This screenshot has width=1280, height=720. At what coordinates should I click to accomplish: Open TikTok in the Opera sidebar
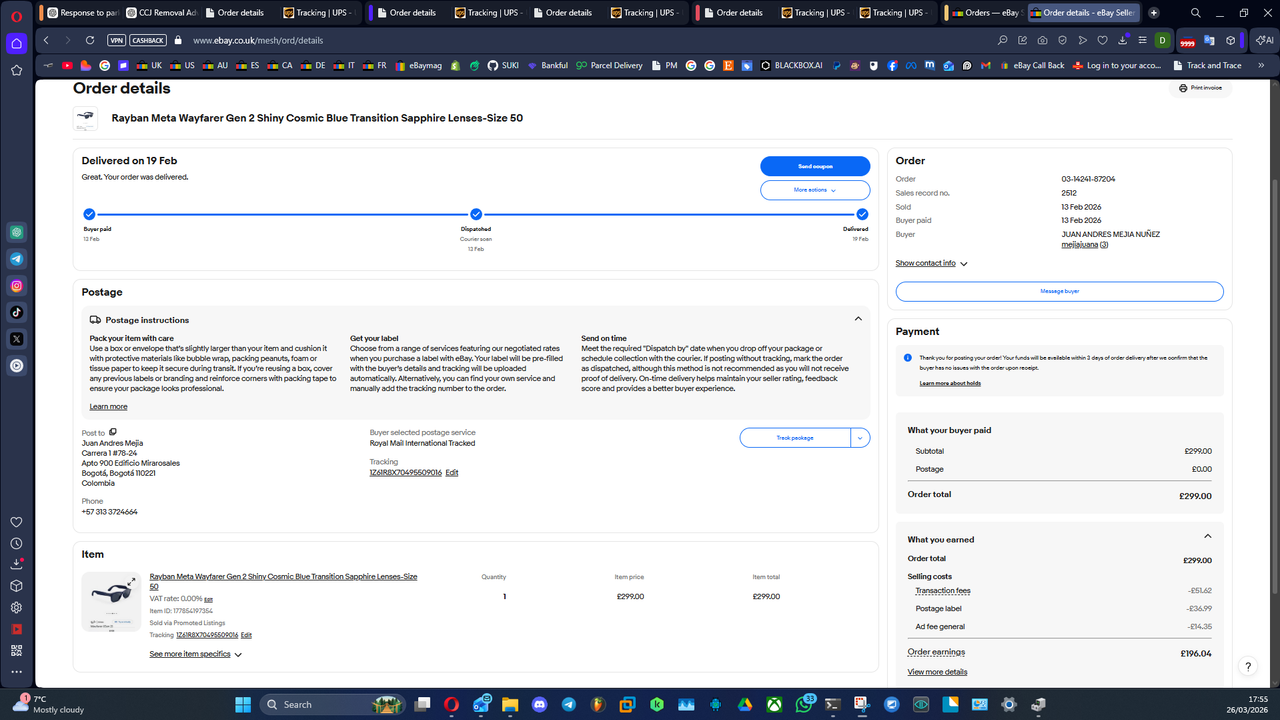click(17, 312)
